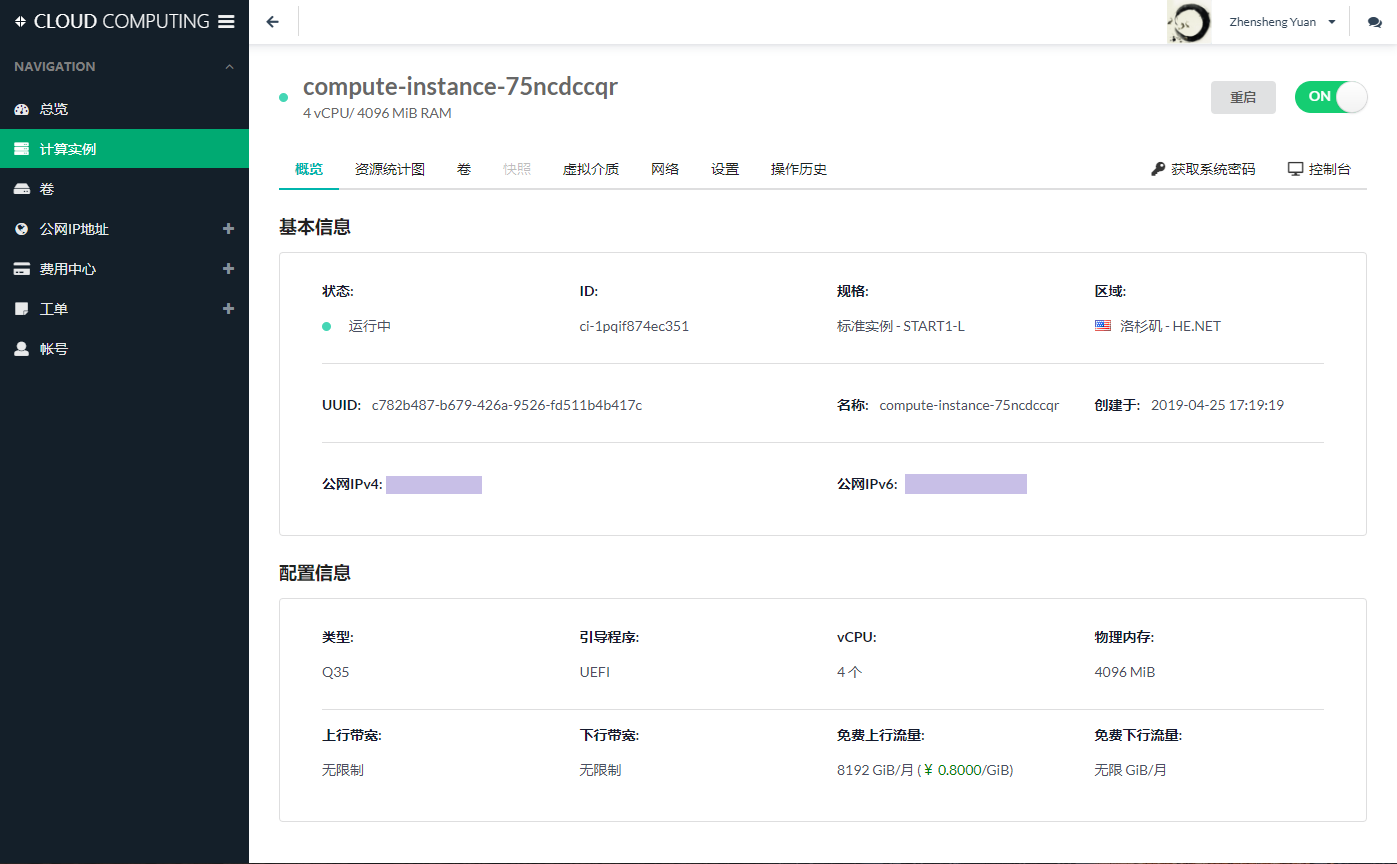Click the user avatar thumbnail
Screen dimensions: 1397x864
pyautogui.click(x=1189, y=22)
